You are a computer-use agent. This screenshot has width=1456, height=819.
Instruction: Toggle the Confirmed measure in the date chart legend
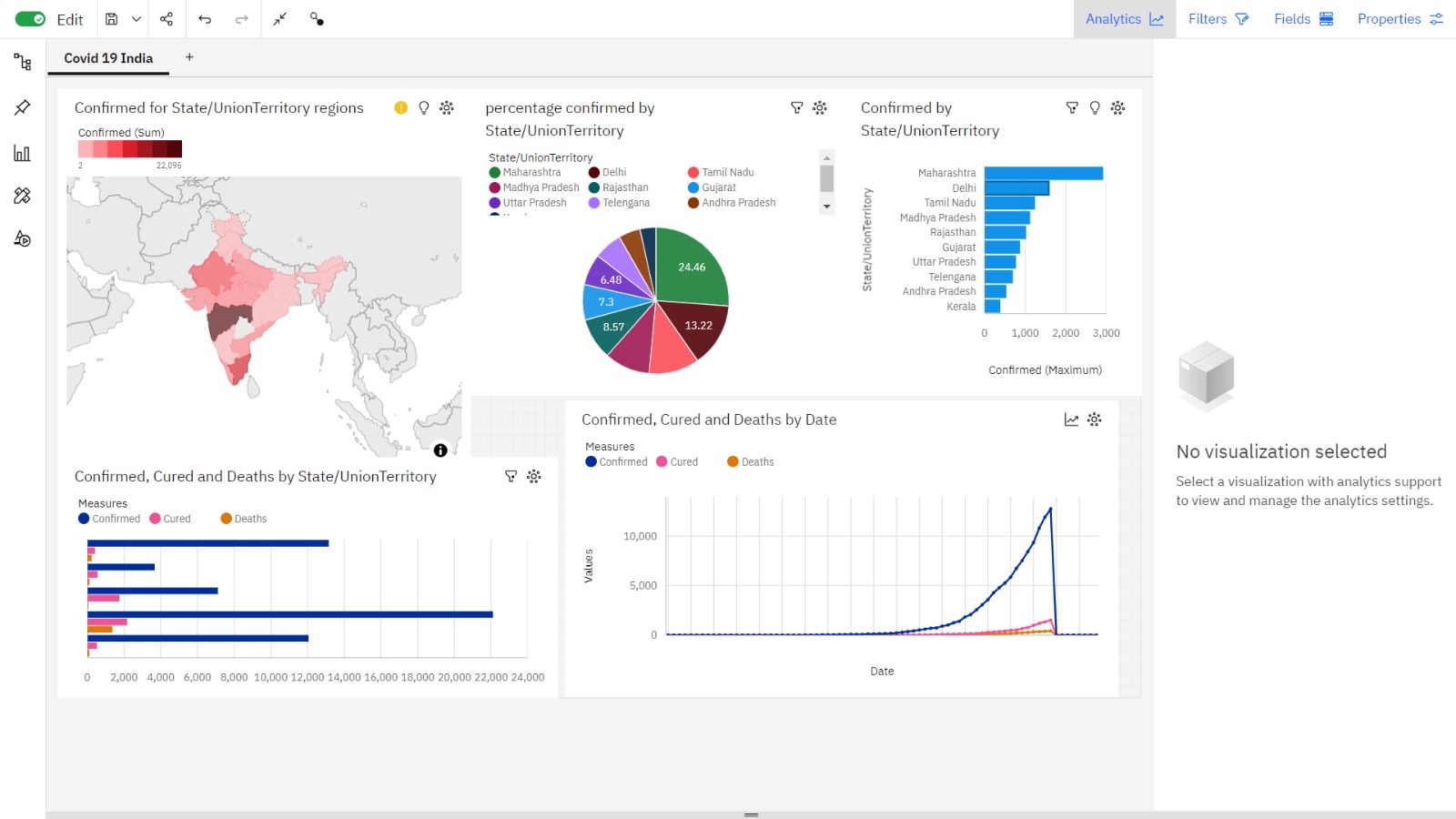point(618,461)
